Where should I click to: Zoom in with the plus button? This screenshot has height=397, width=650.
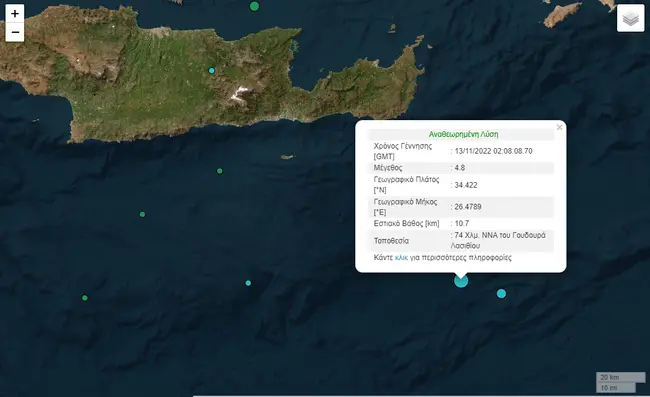pos(15,14)
